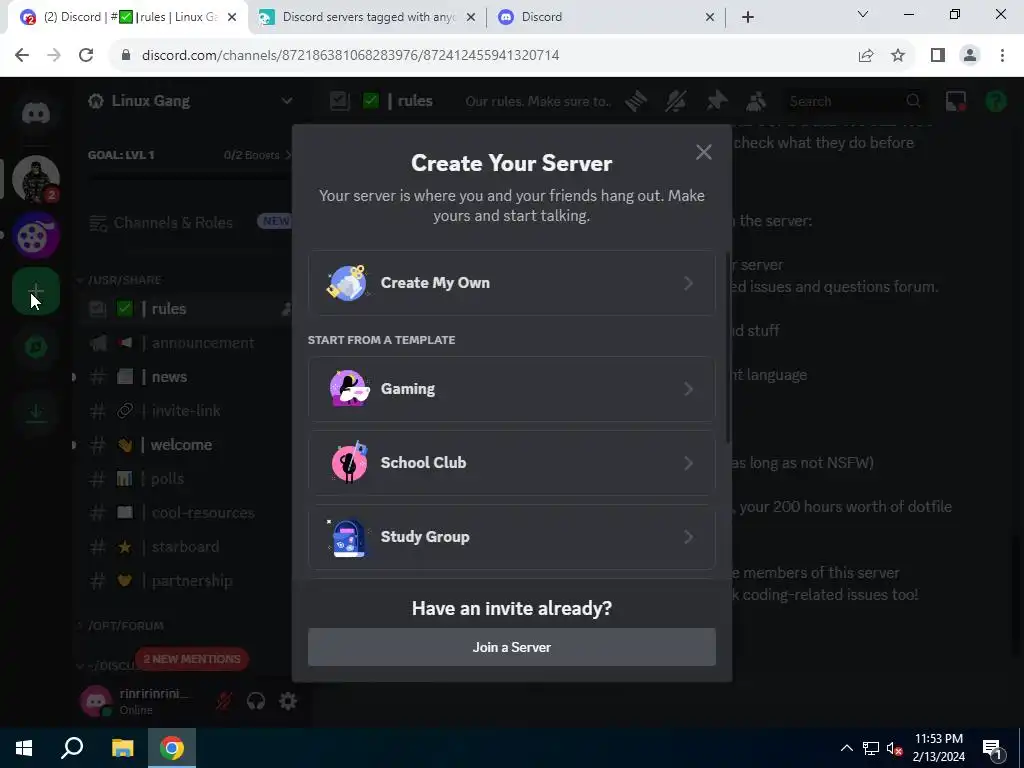Image resolution: width=1024 pixels, height=768 pixels.
Task: Open the news channel
Action: tap(186, 377)
